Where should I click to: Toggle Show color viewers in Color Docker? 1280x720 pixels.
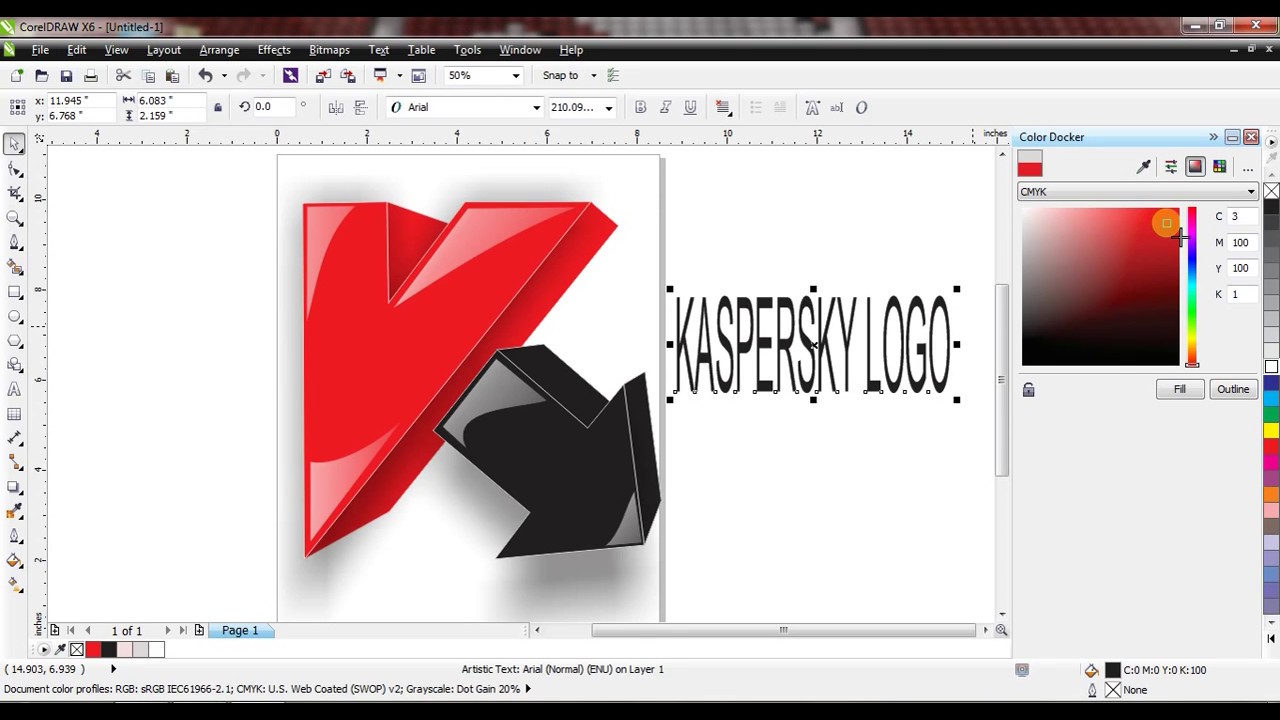(1195, 167)
